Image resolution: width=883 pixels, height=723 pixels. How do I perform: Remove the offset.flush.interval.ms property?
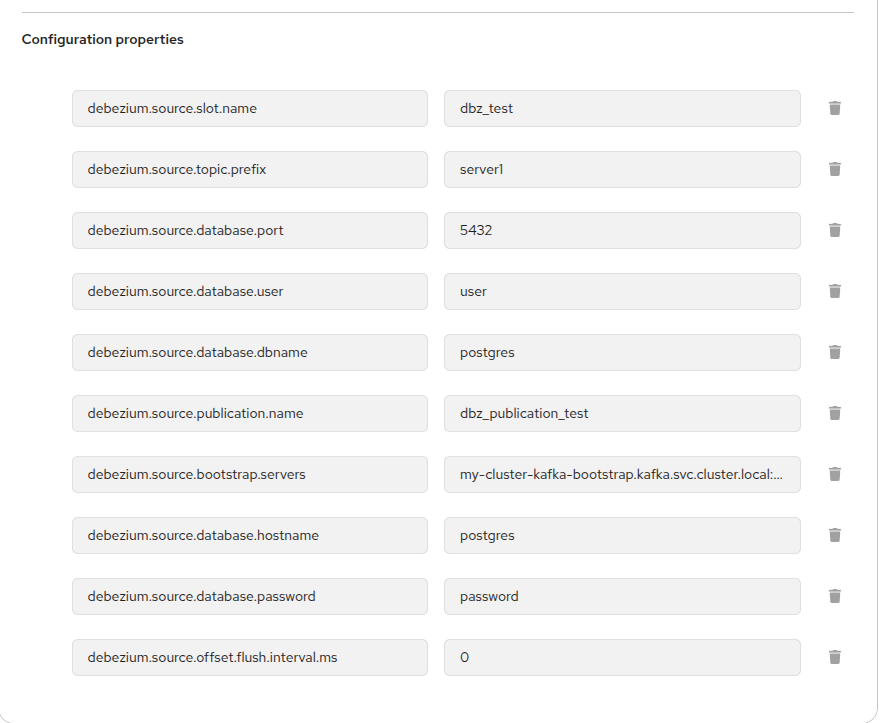pos(835,657)
